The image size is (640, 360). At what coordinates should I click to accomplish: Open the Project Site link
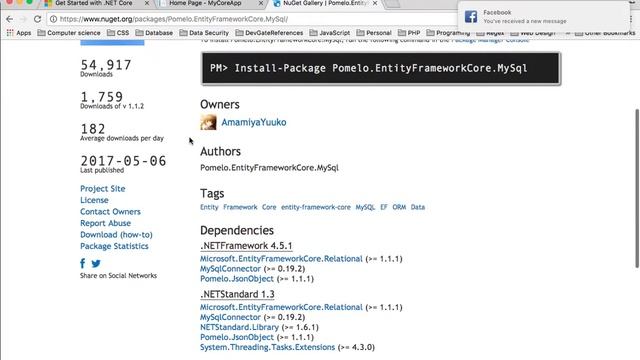point(102,189)
